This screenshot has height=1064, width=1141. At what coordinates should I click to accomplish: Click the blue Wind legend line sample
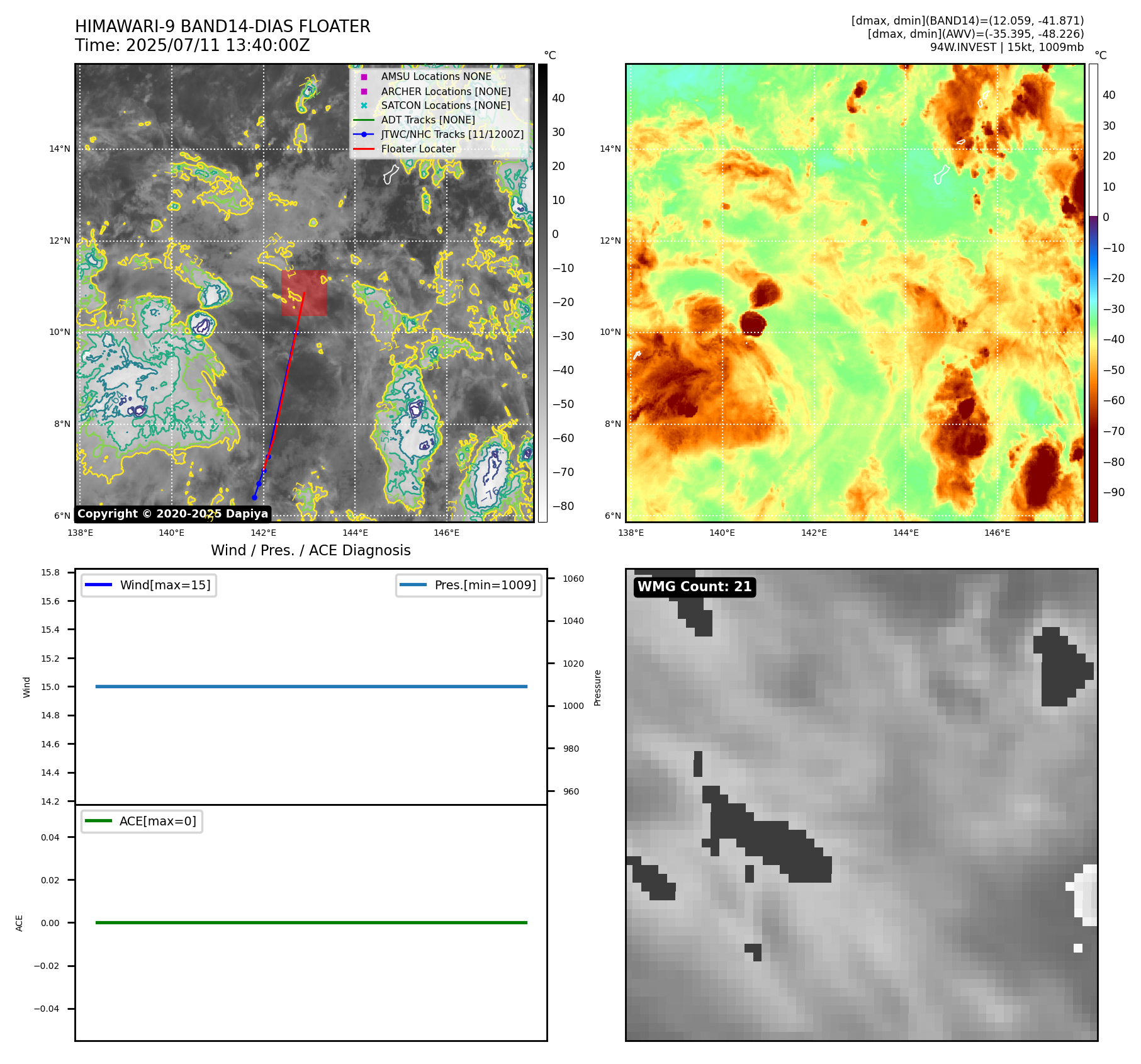[98, 586]
